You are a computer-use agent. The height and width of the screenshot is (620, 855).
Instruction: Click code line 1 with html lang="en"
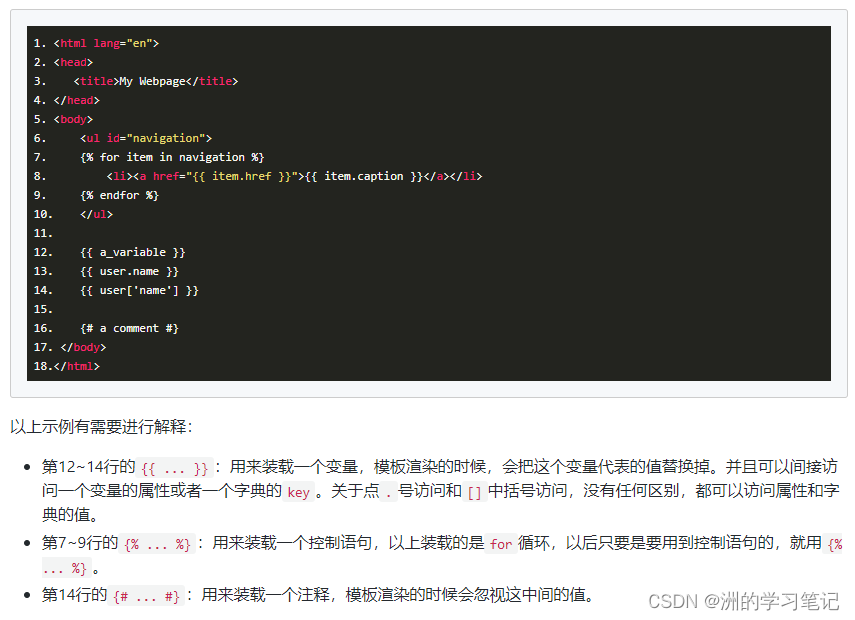(106, 43)
